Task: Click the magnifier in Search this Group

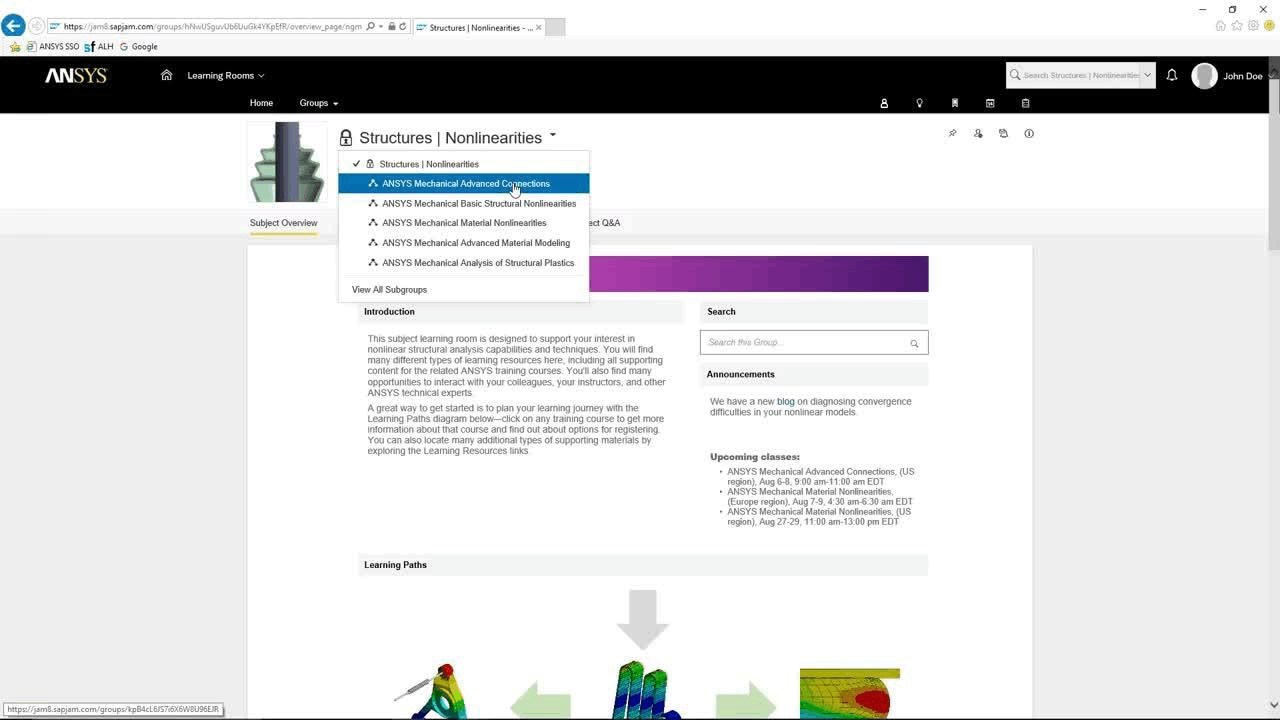Action: coord(914,343)
